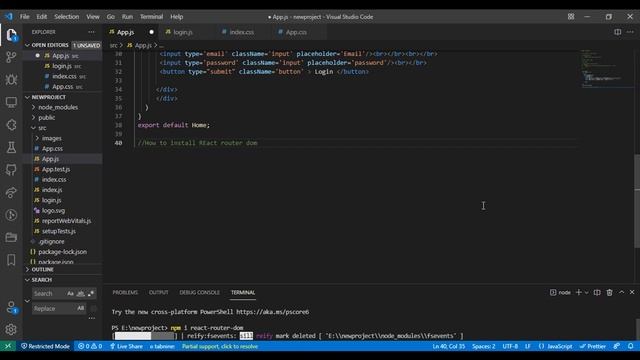This screenshot has height=360, width=640.
Task: Collapse the src folder
Action: (33, 128)
